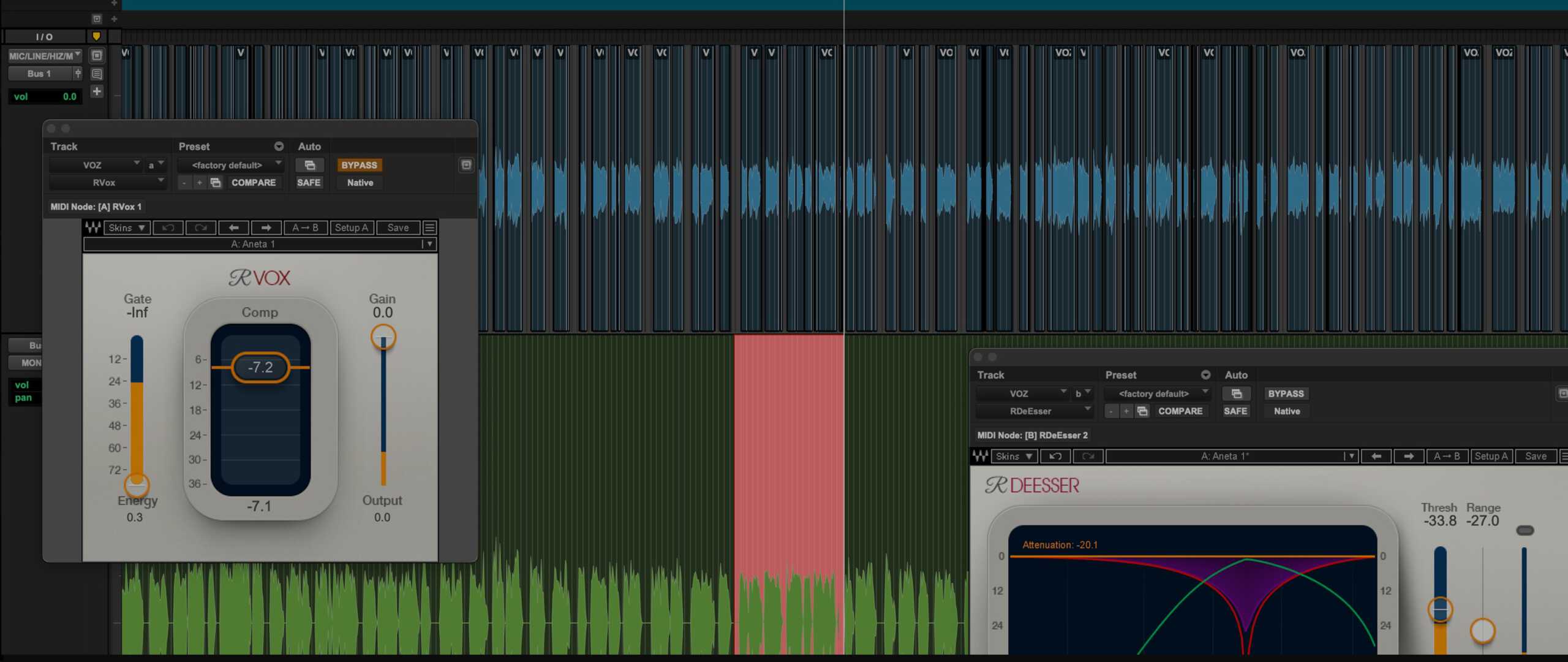Load next preset arrow in RVox toolbar

click(x=266, y=227)
